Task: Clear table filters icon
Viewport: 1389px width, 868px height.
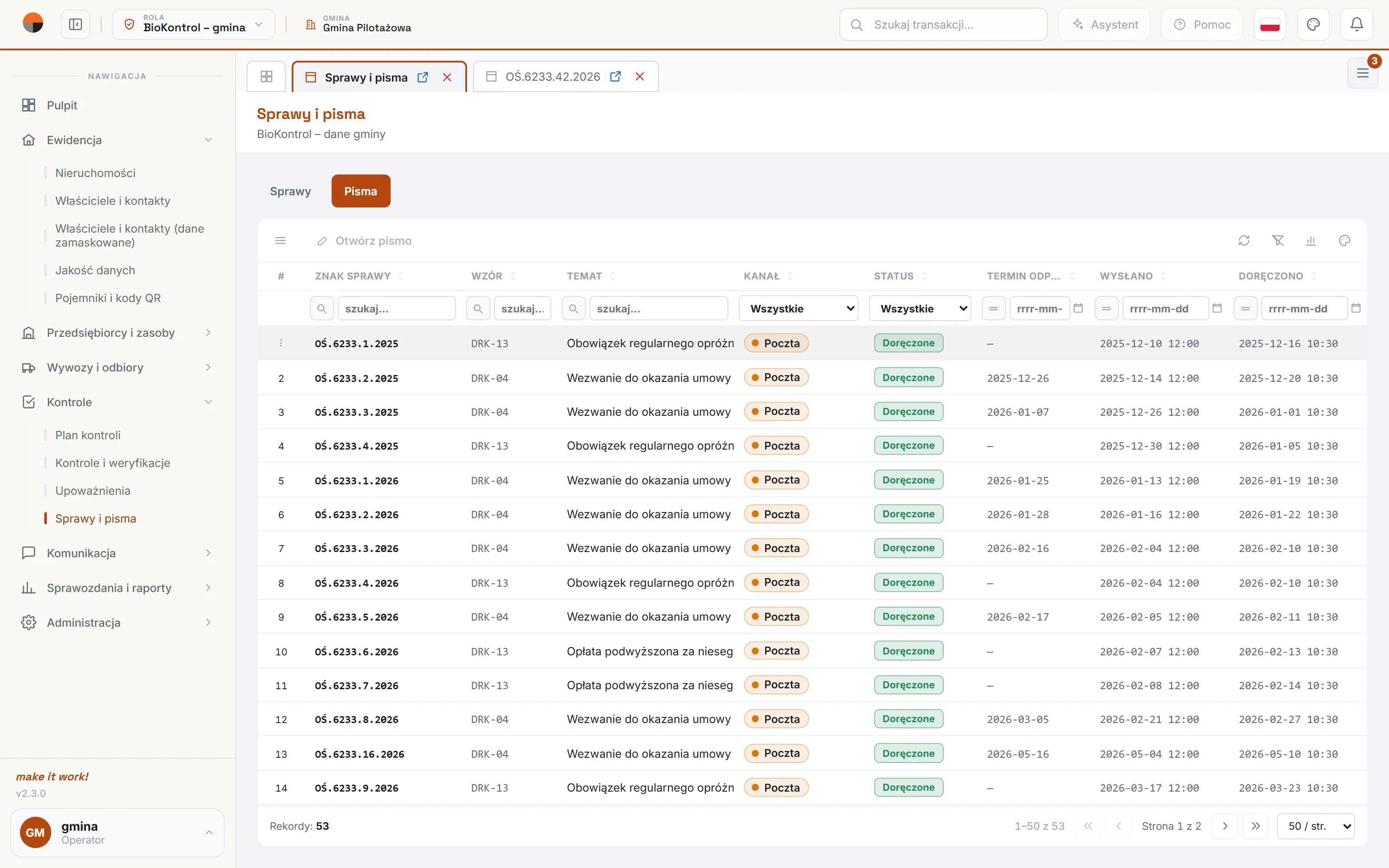Action: tap(1277, 240)
